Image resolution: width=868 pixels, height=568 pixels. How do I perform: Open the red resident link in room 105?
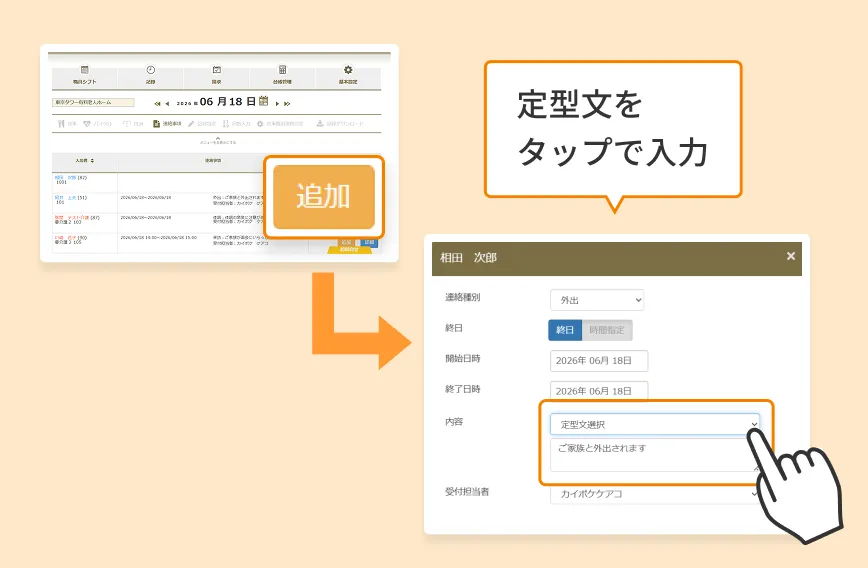pos(65,237)
